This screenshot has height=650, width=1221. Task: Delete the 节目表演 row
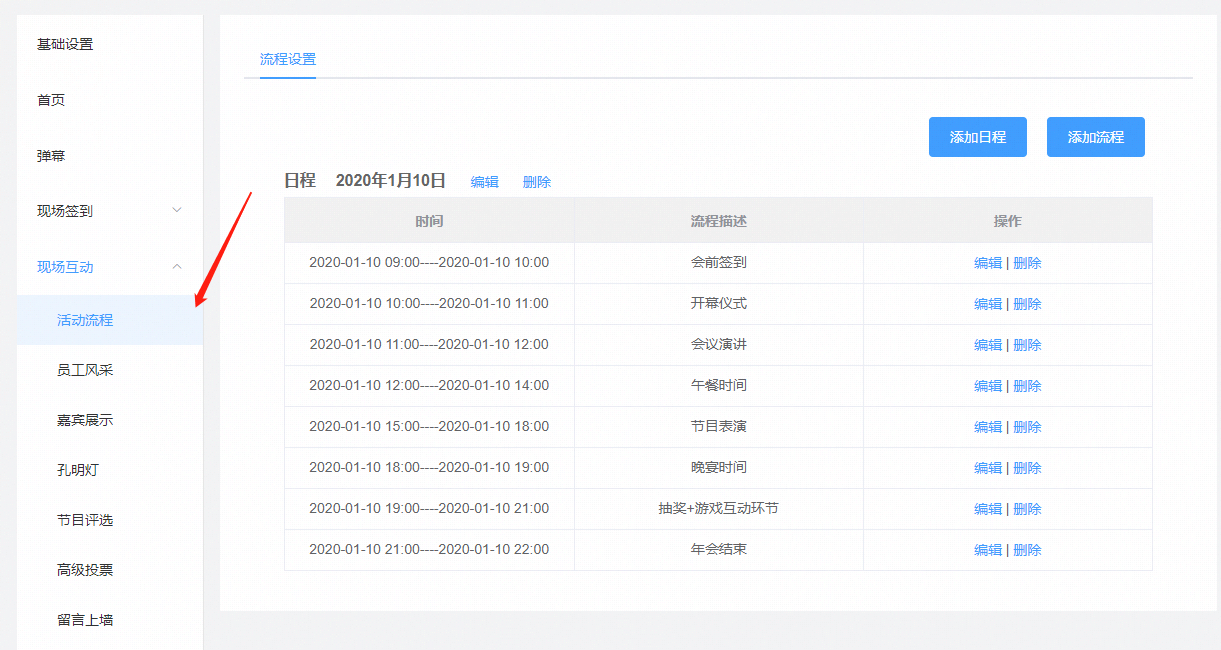pos(1027,427)
